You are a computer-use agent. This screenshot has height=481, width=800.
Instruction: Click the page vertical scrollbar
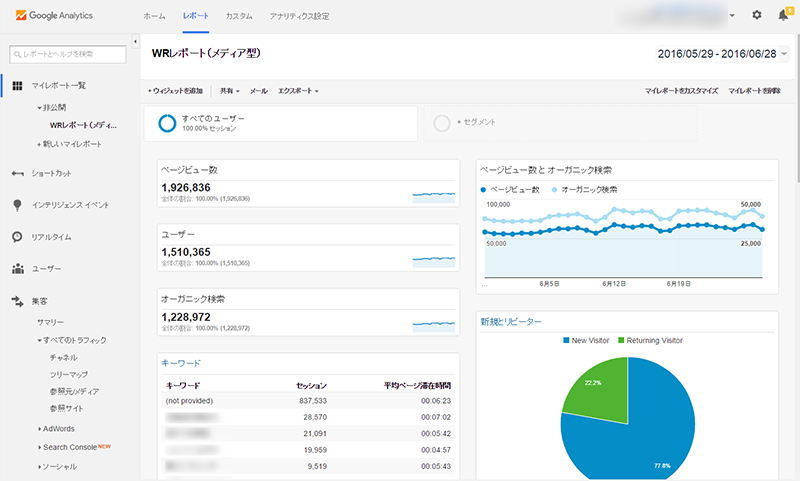(797, 107)
